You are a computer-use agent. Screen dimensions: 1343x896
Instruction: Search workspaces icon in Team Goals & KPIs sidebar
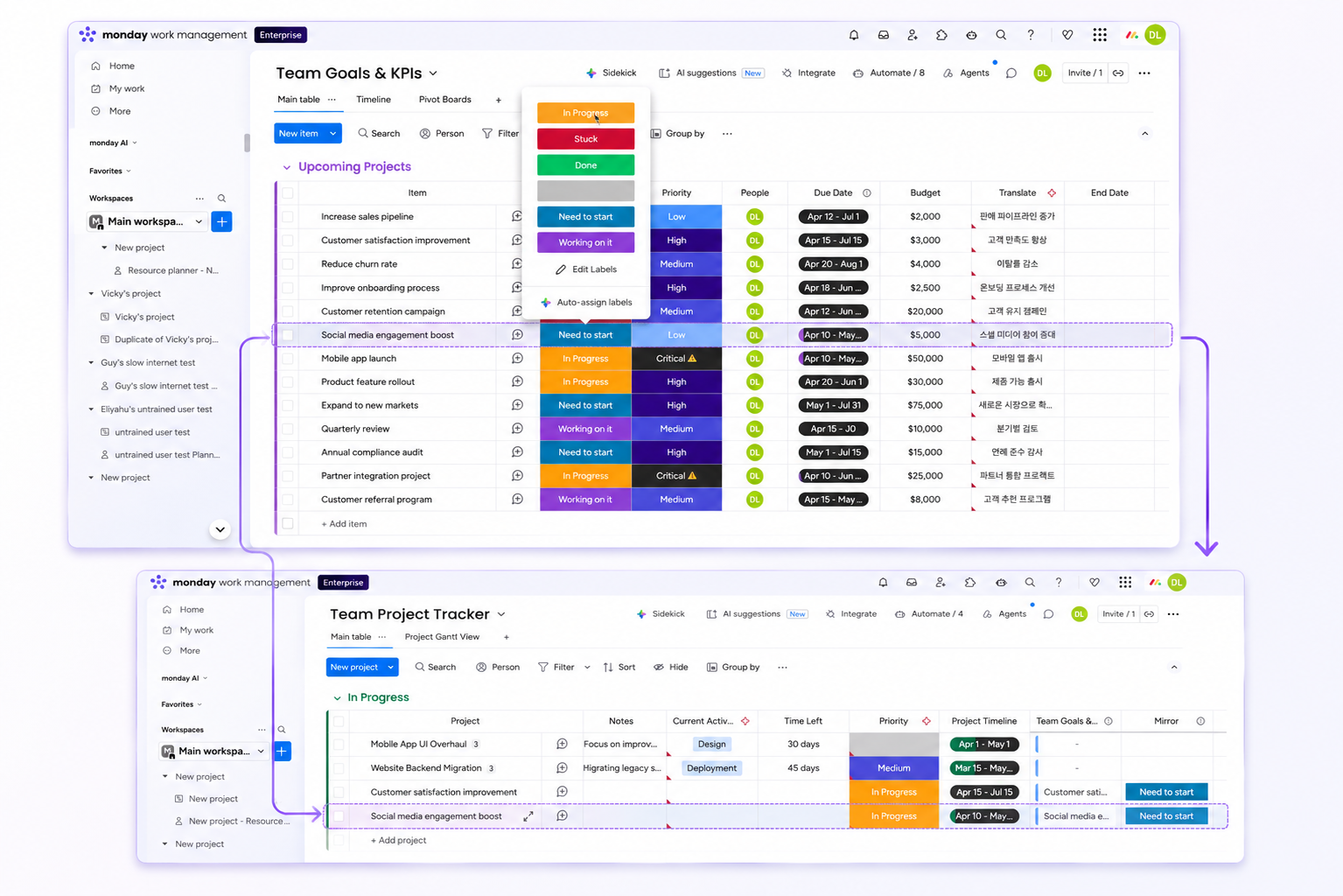tap(221, 199)
